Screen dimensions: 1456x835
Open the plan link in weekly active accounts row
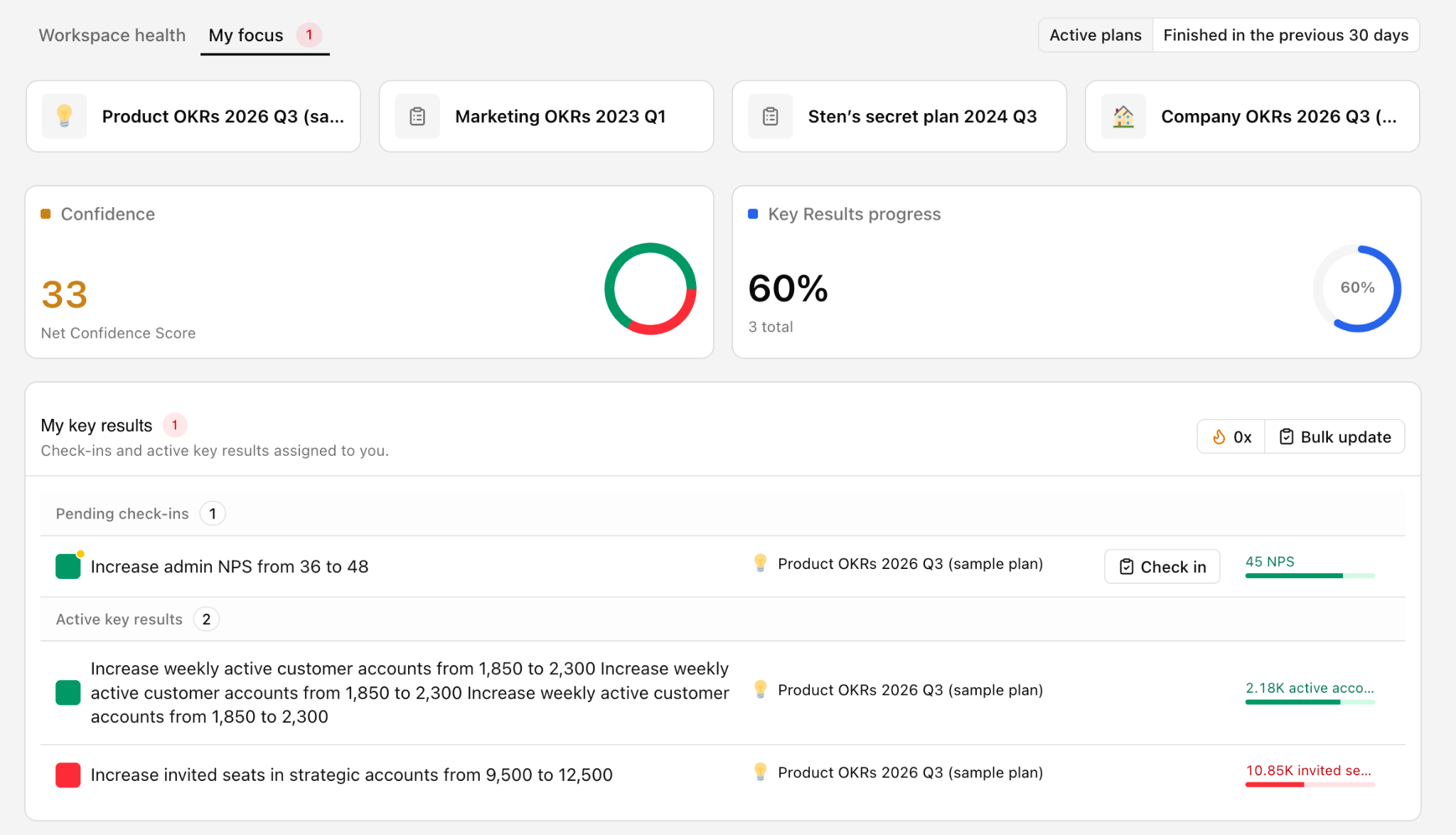point(910,690)
